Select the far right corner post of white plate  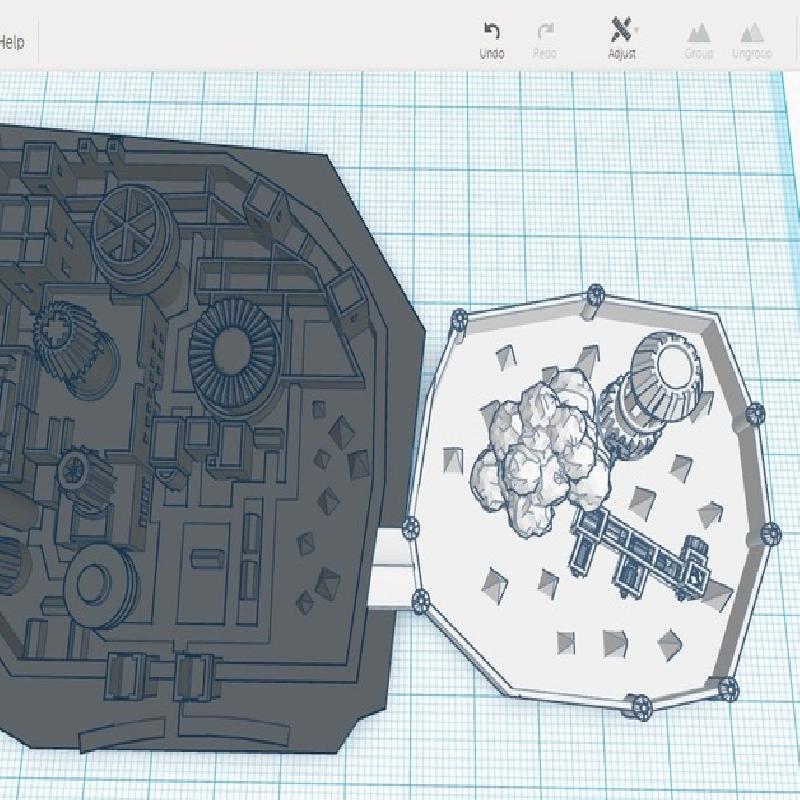pos(770,535)
